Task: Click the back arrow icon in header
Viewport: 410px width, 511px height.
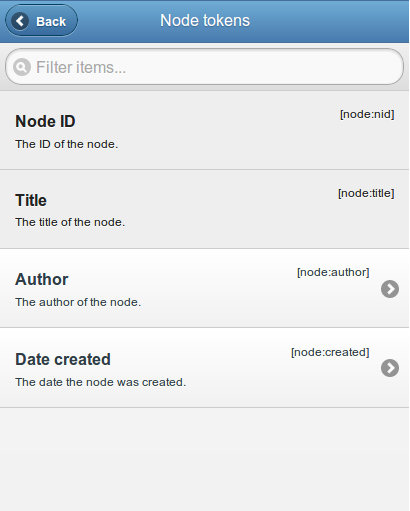Action: click(20, 21)
